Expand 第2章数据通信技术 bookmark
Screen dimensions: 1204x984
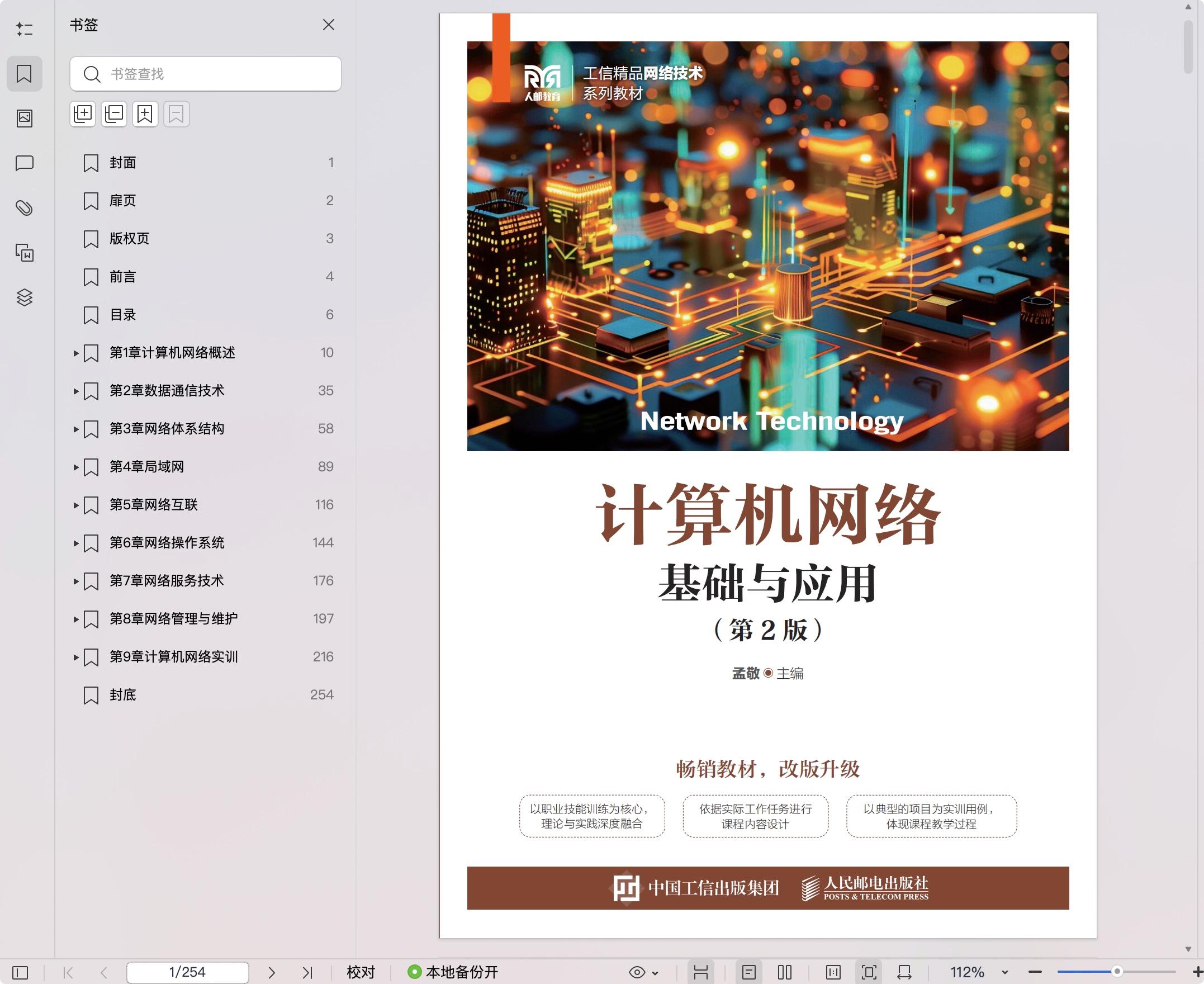76,391
